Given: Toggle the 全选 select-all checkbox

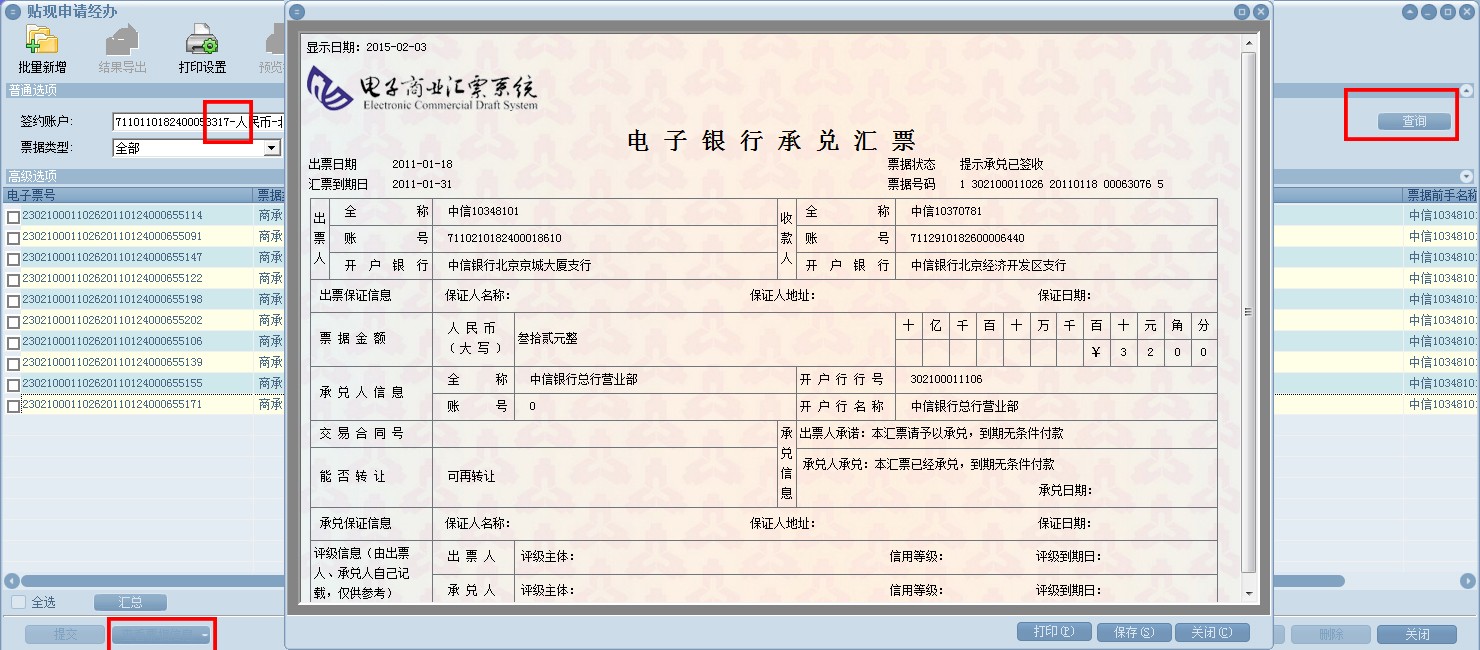Looking at the screenshot, I should coord(18,602).
